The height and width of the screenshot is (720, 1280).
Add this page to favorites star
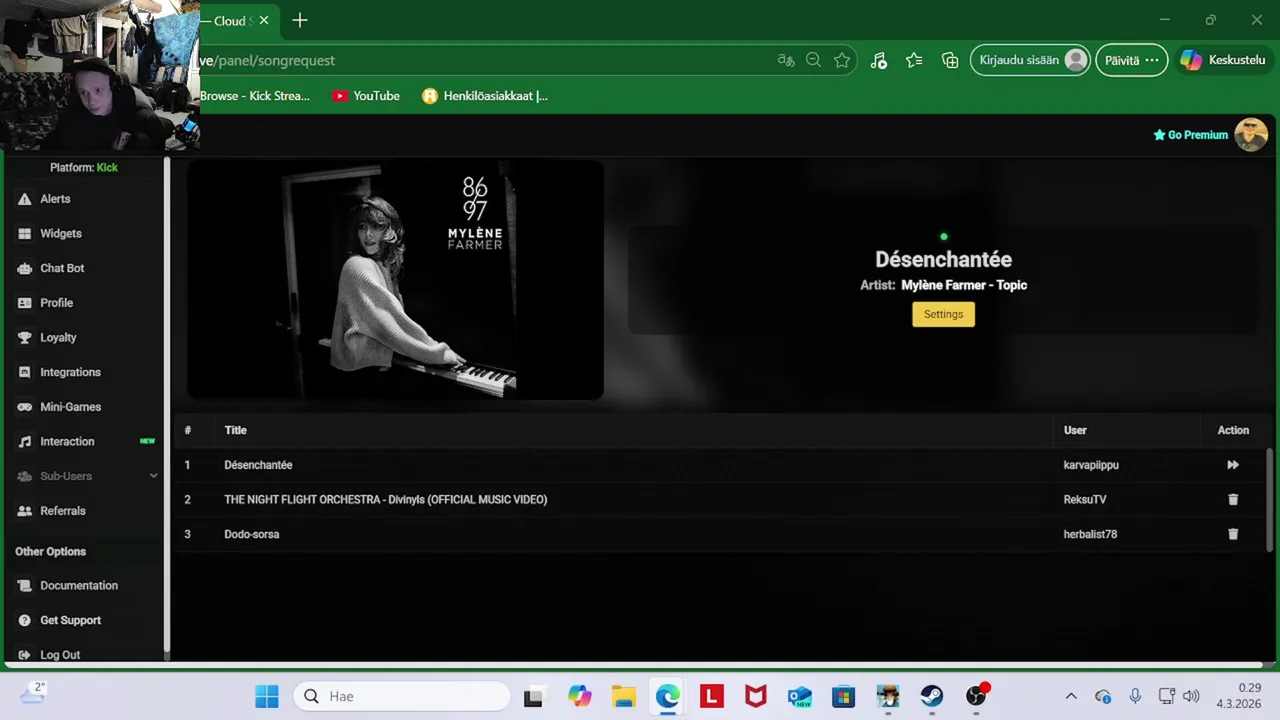[842, 60]
